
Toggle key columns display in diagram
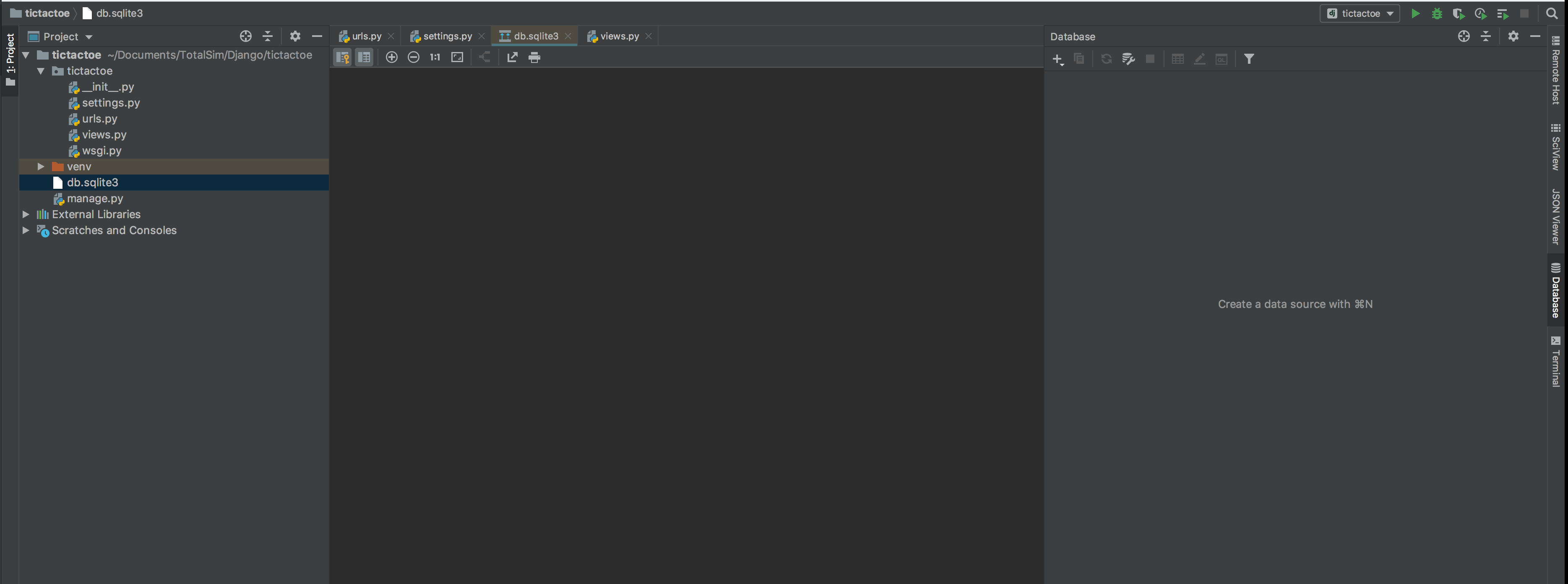point(343,57)
